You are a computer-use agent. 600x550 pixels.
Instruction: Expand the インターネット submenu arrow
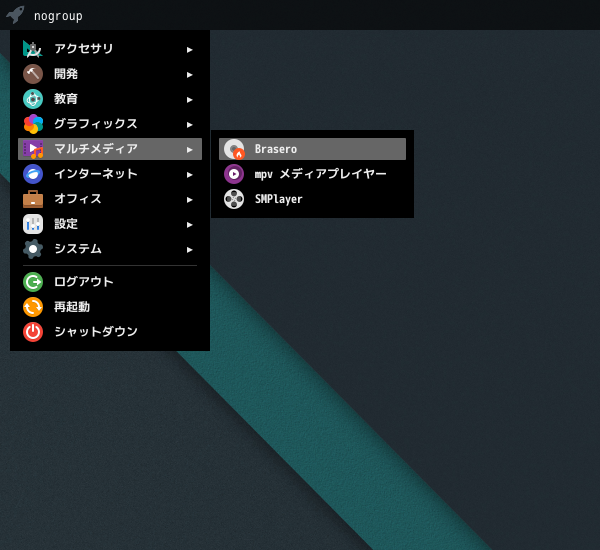[189, 175]
